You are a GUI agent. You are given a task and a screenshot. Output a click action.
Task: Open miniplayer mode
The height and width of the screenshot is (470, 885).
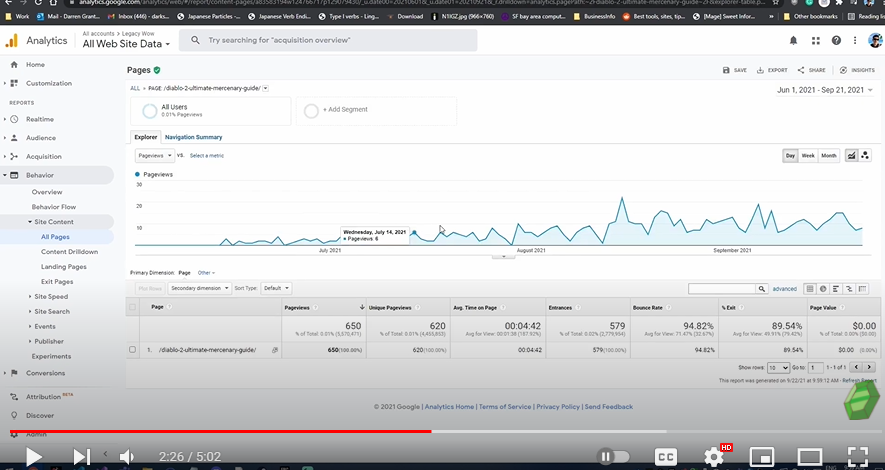click(761, 456)
